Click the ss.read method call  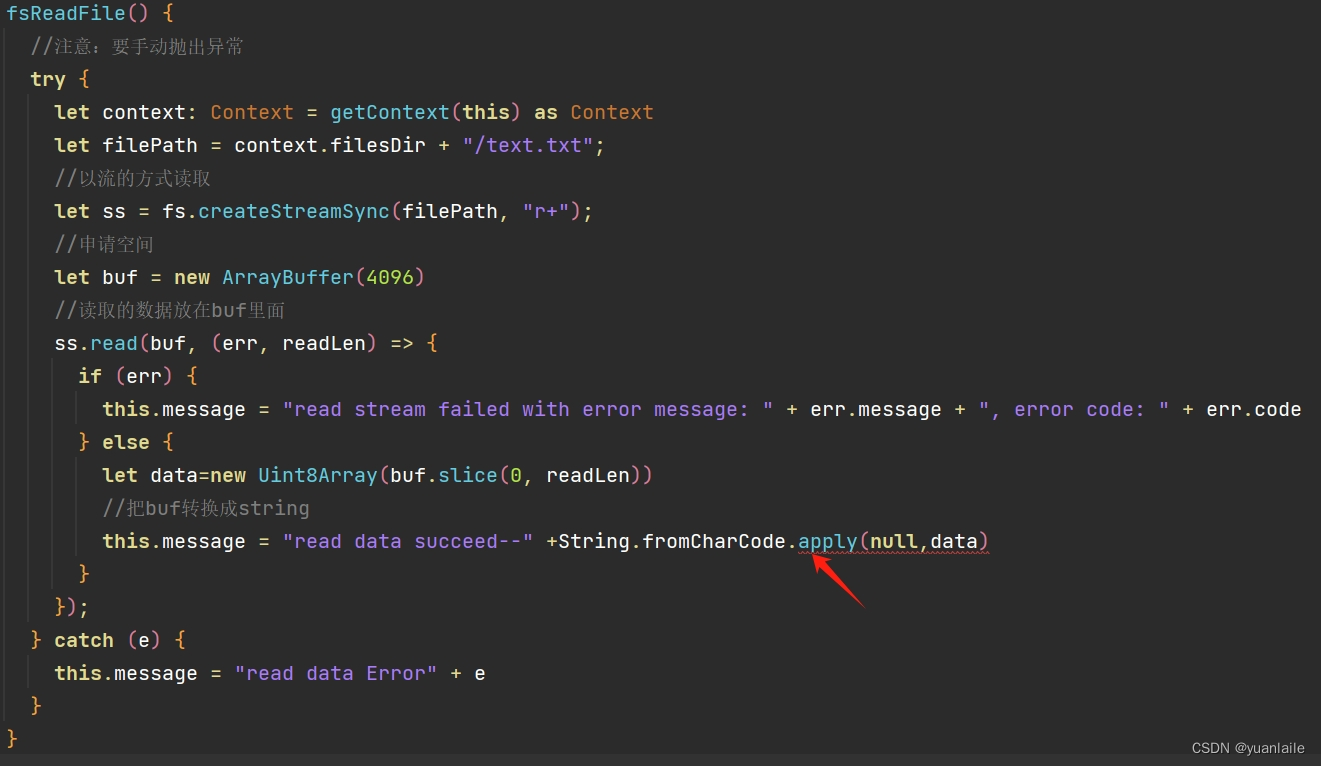(94, 343)
